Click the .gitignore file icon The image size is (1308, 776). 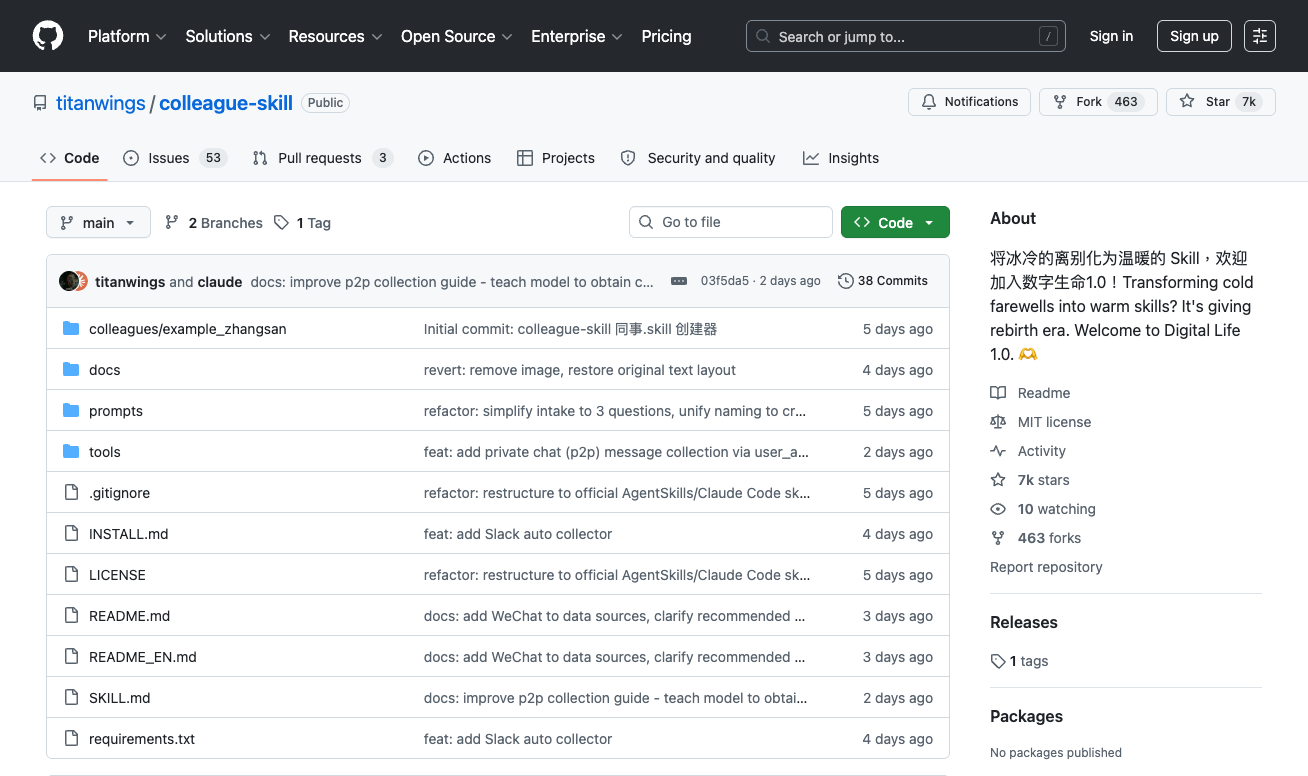pyautogui.click(x=71, y=492)
